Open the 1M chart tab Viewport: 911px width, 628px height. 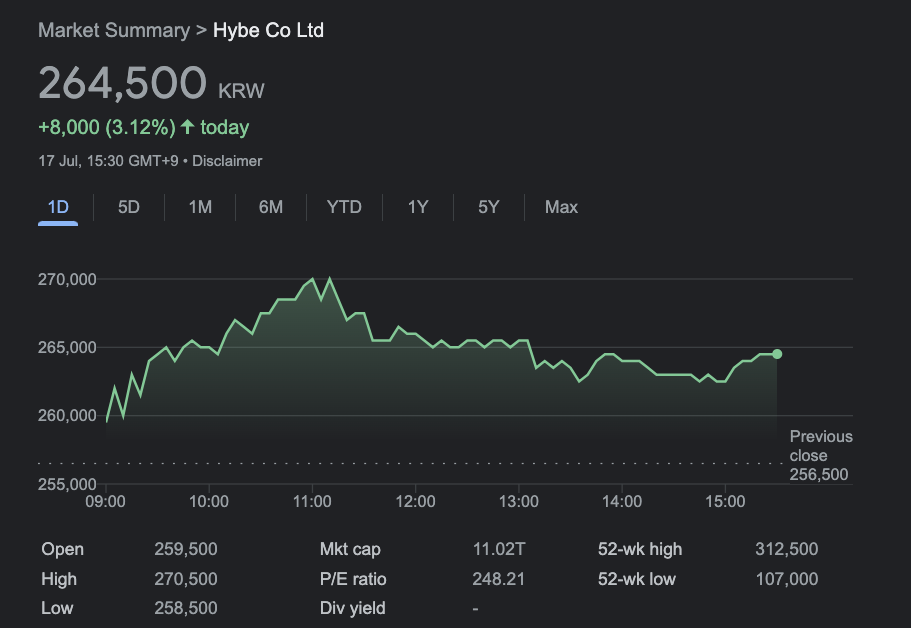click(200, 207)
